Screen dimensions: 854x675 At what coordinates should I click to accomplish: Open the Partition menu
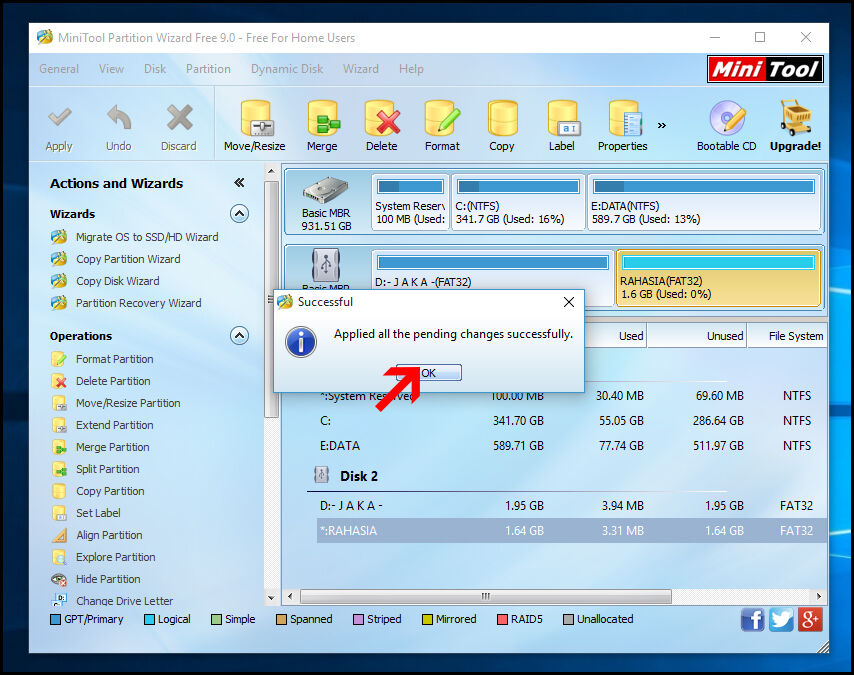208,69
